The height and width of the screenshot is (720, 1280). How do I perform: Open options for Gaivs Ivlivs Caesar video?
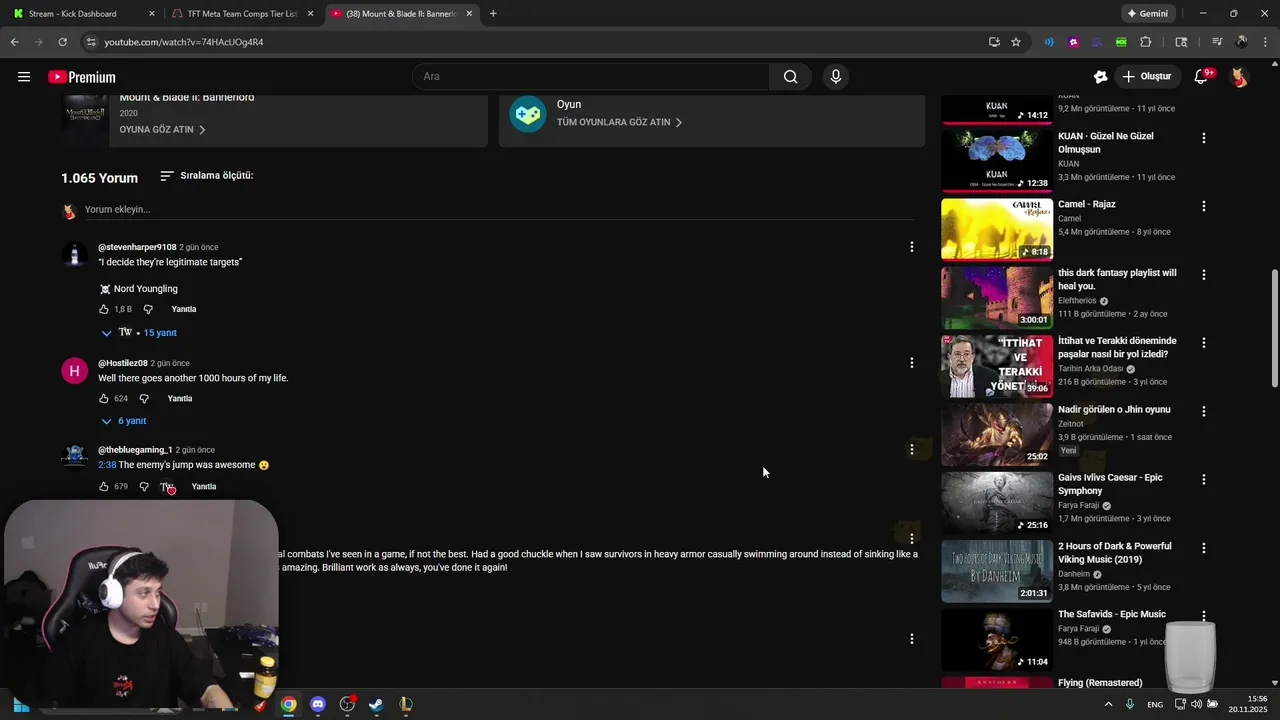(1204, 479)
